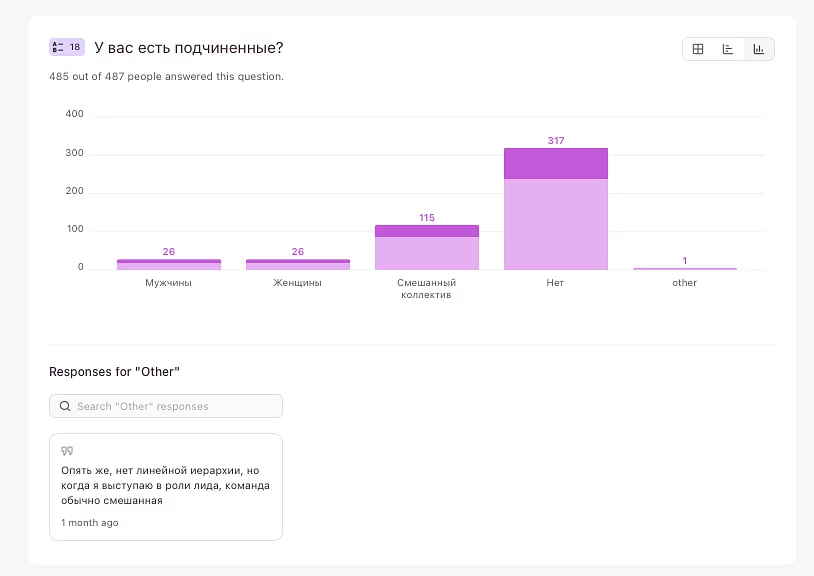
Task: Click the "Женщины" bar in chart
Action: tap(298, 265)
